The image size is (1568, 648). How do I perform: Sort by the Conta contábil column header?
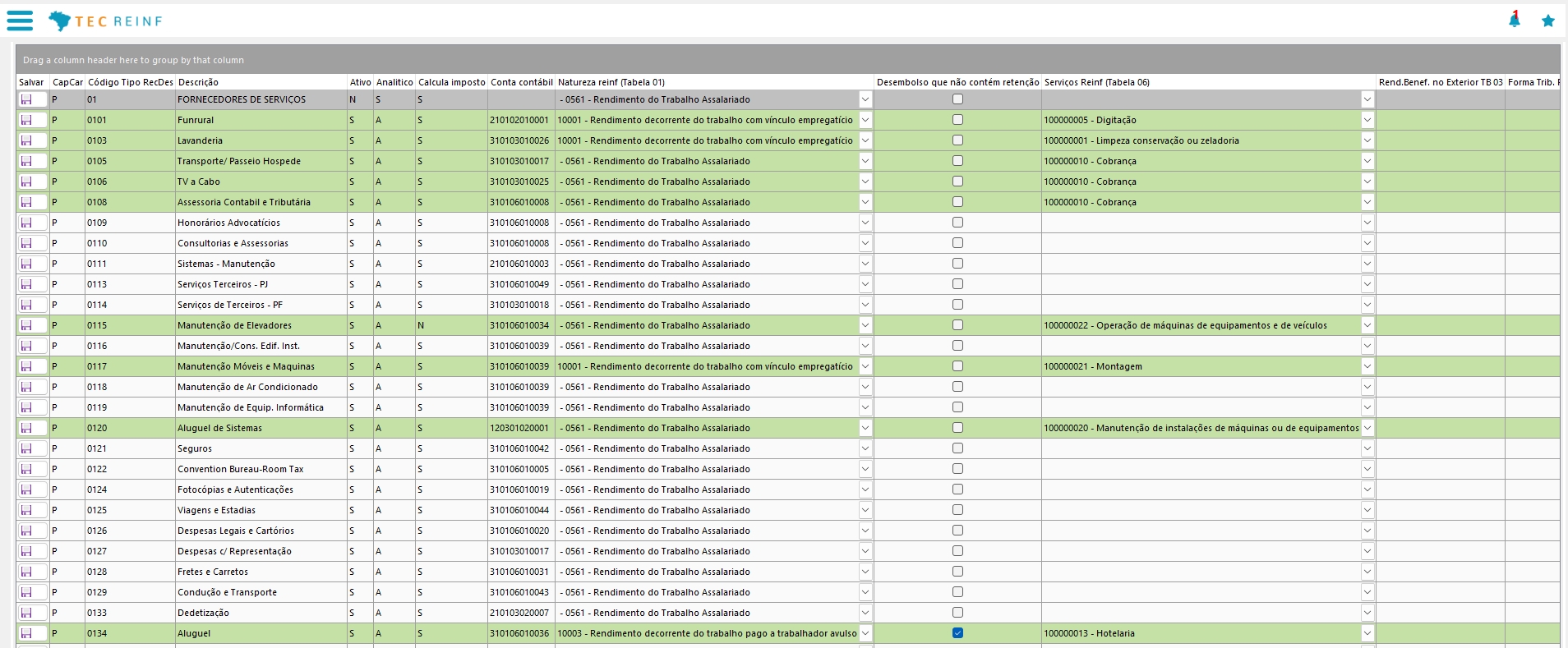point(521,82)
